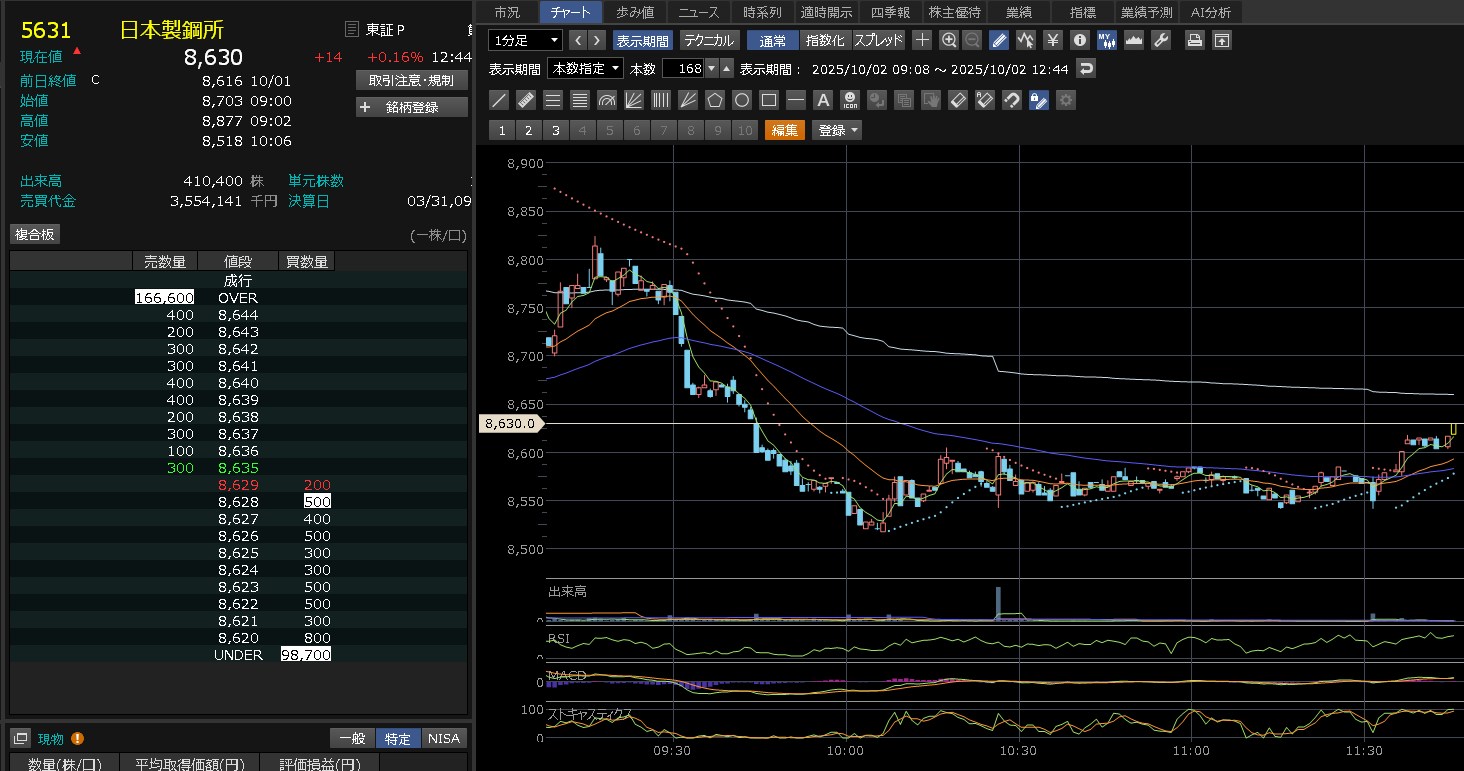The image size is (1464, 771).
Task: Click the zoom-in magnifier icon
Action: (949, 40)
